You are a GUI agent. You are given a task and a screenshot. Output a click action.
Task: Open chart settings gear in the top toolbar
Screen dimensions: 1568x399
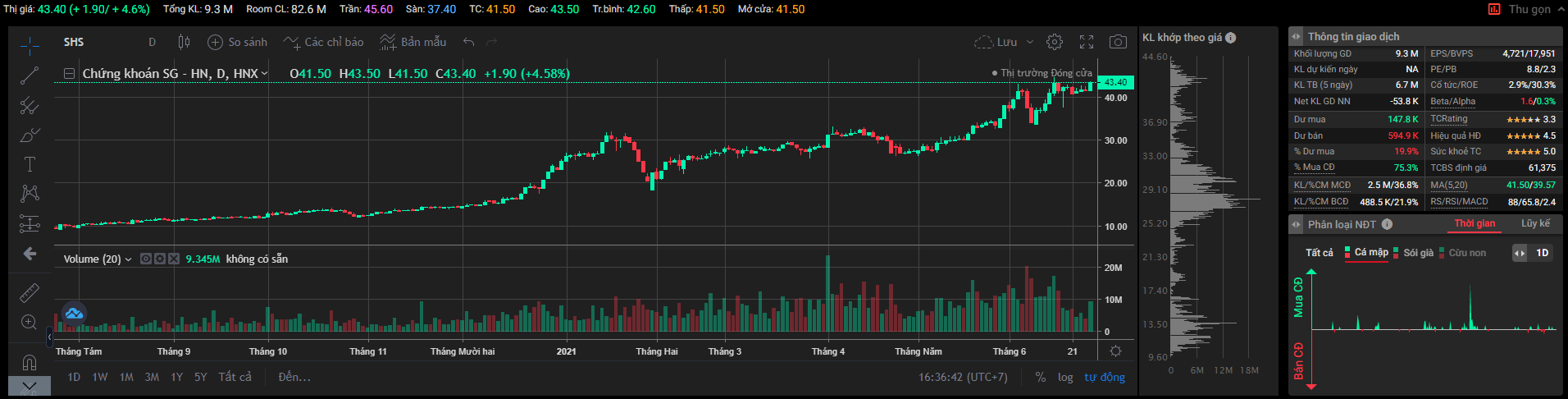[1055, 42]
